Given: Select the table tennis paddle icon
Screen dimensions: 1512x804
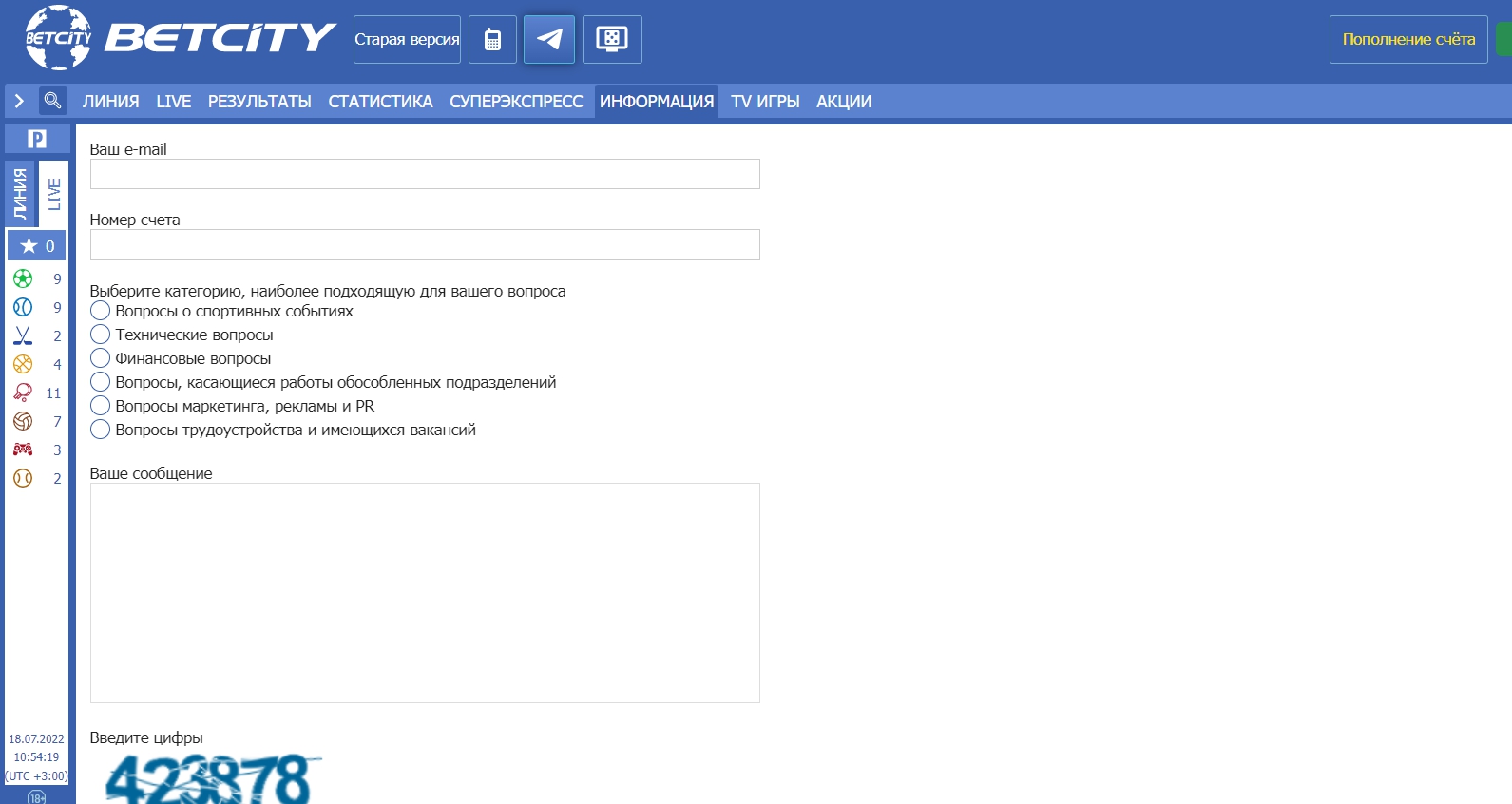Looking at the screenshot, I should point(23,392).
